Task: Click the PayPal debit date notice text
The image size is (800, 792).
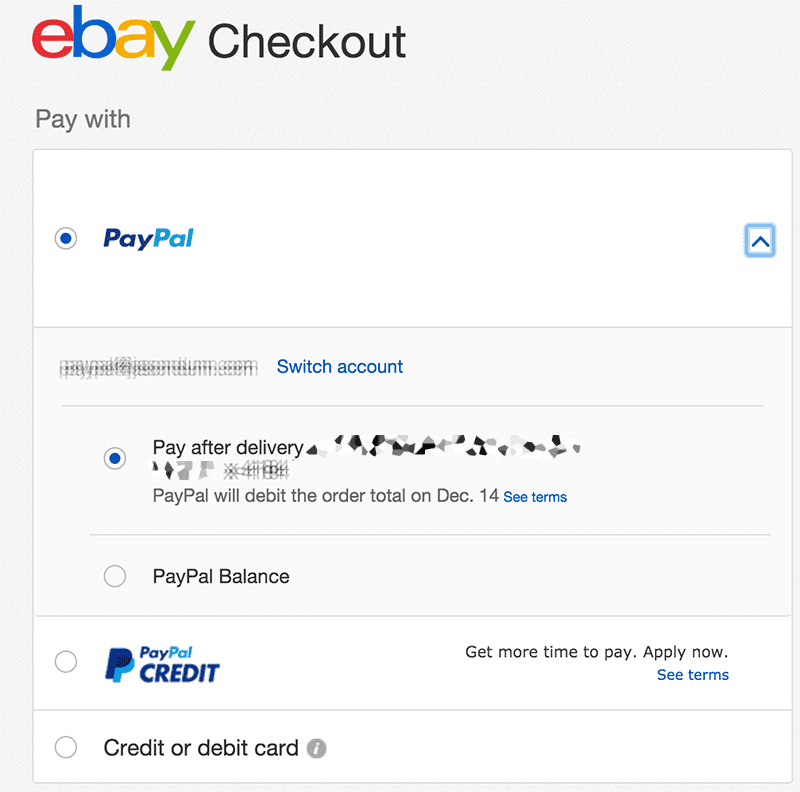Action: (326, 496)
